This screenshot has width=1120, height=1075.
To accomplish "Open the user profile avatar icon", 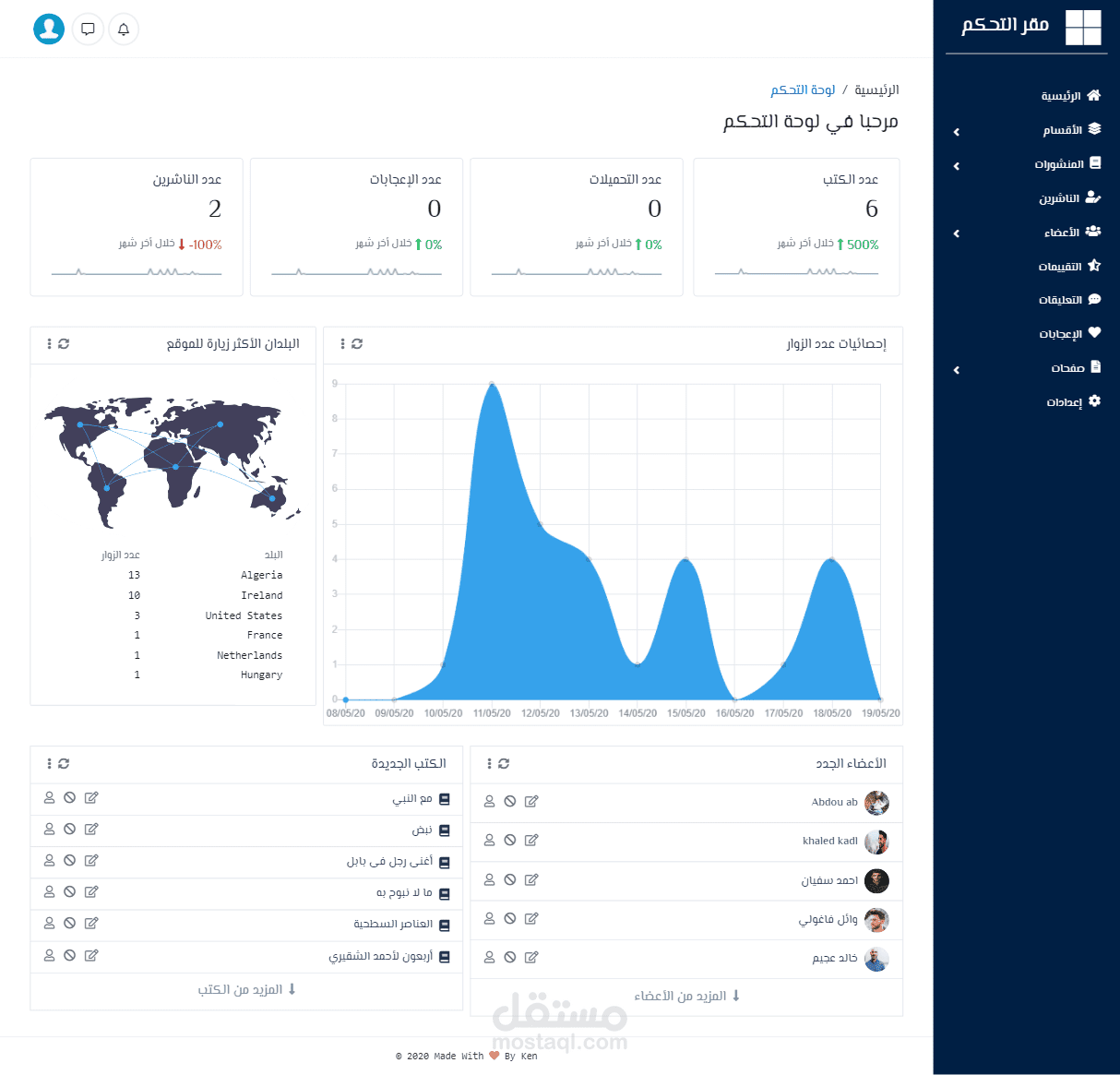I will click(49, 30).
